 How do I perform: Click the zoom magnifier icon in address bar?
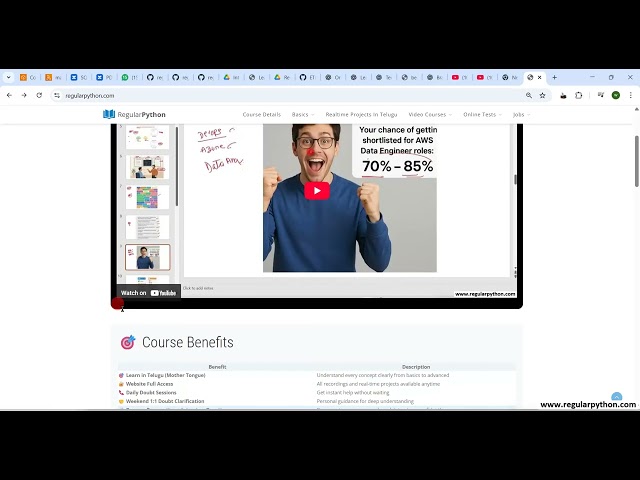(529, 95)
